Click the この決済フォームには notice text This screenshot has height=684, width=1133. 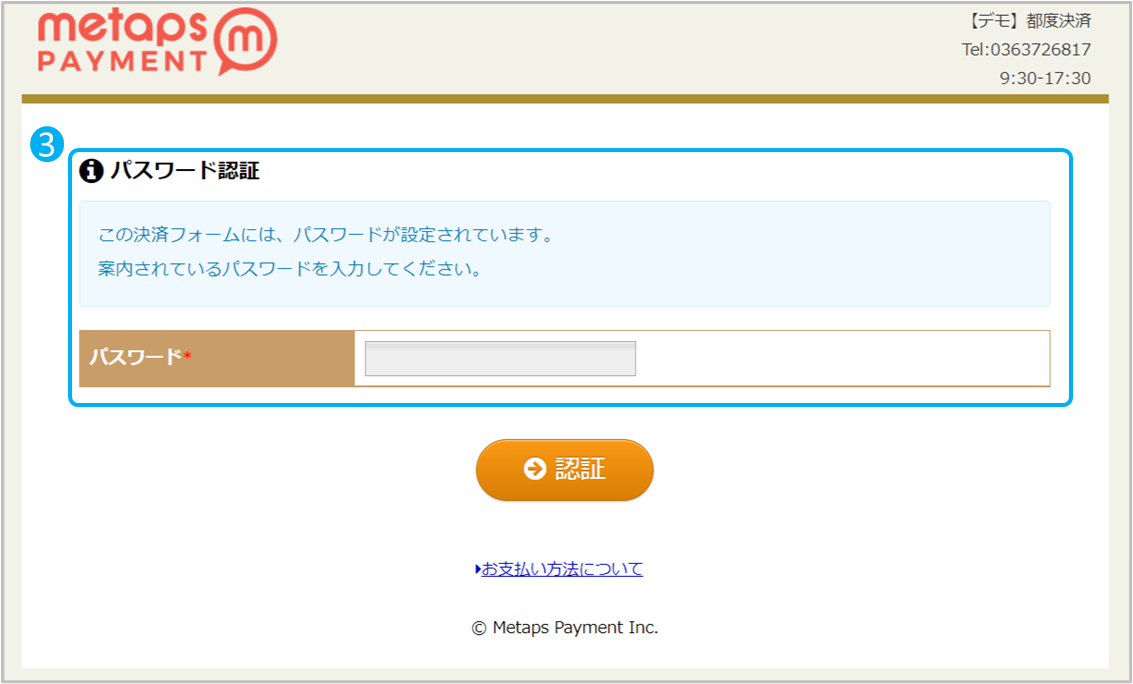pyautogui.click(x=326, y=235)
